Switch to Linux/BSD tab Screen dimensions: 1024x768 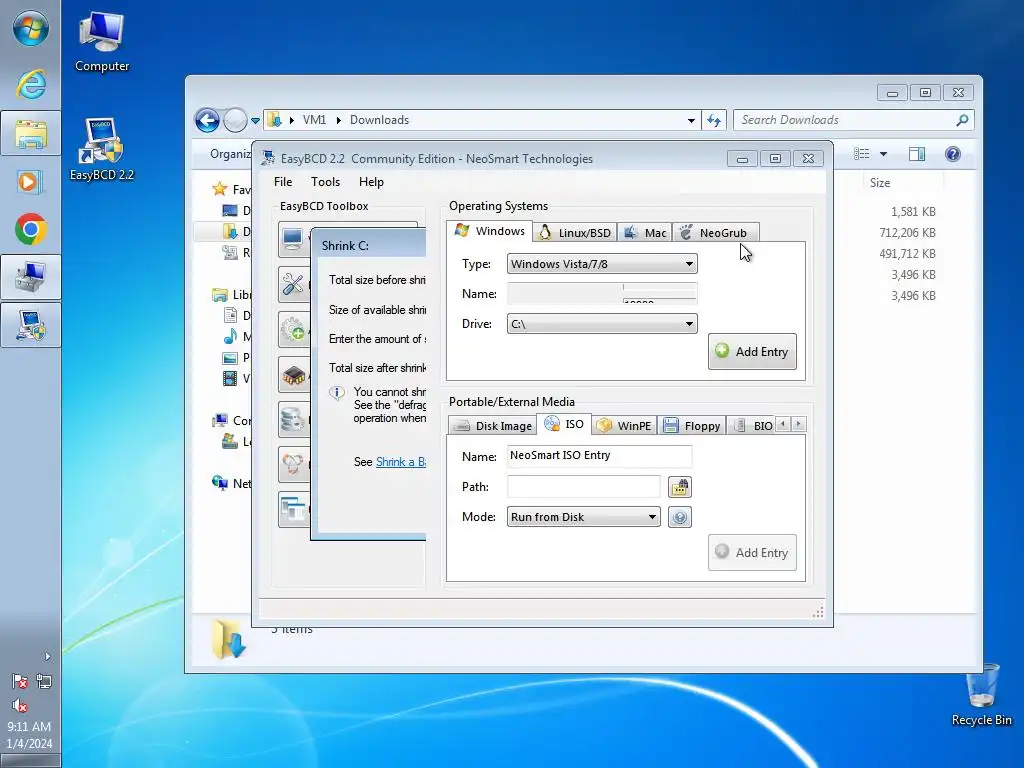tap(575, 232)
